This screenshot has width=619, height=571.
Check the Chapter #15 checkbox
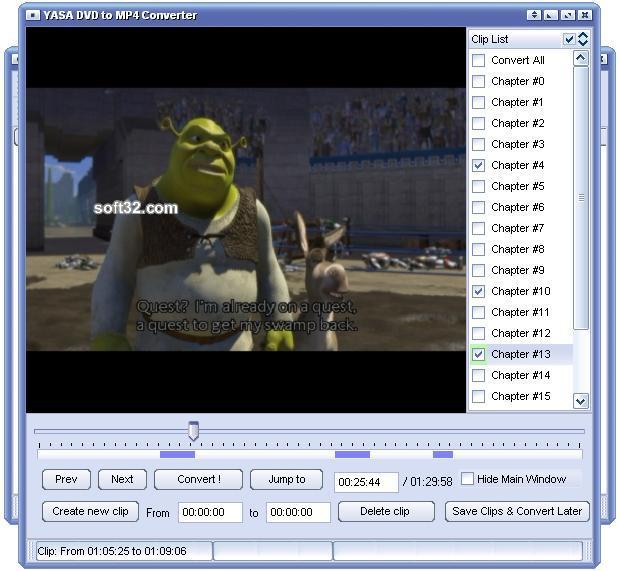(x=478, y=396)
